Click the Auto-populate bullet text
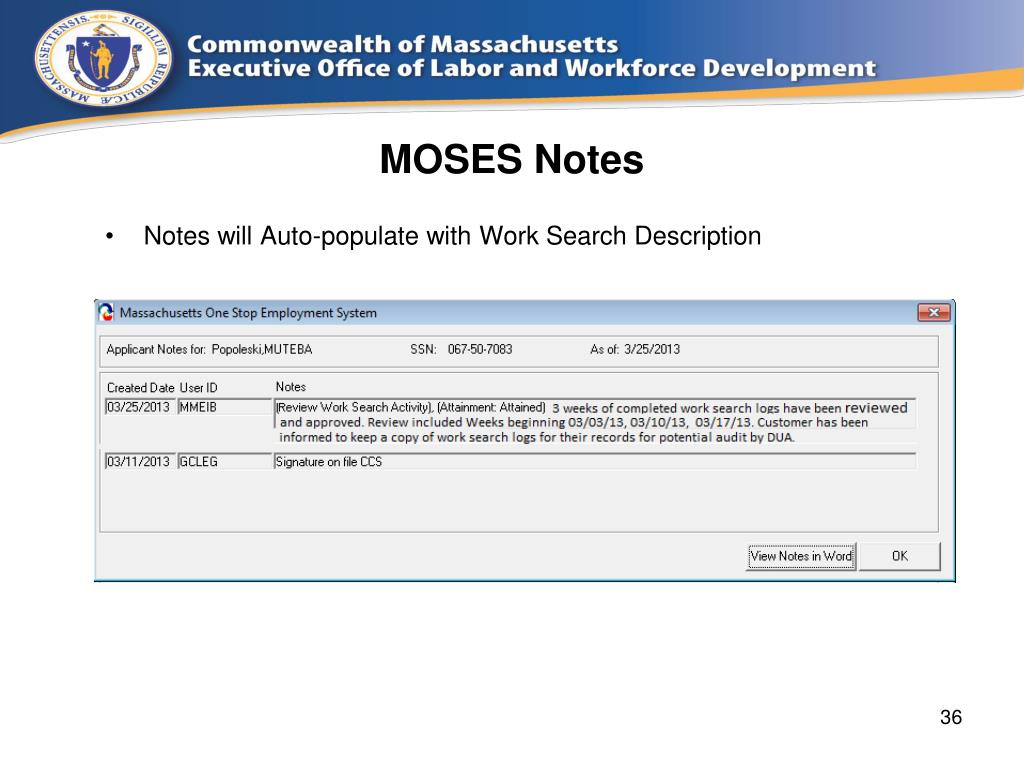Screen dimensions: 1024x768 [x=452, y=236]
